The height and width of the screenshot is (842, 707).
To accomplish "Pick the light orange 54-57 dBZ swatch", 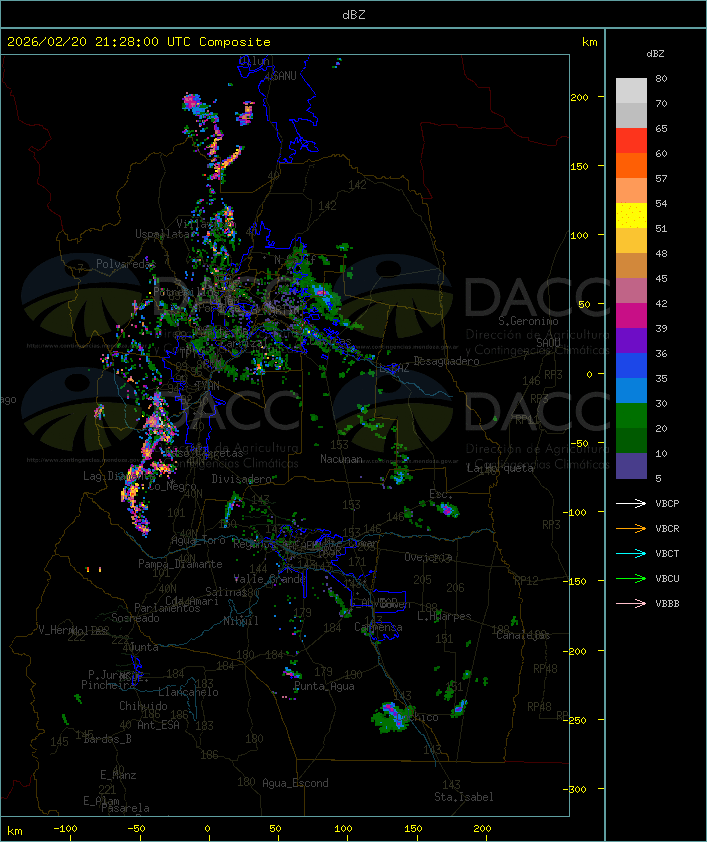I will pyautogui.click(x=631, y=191).
